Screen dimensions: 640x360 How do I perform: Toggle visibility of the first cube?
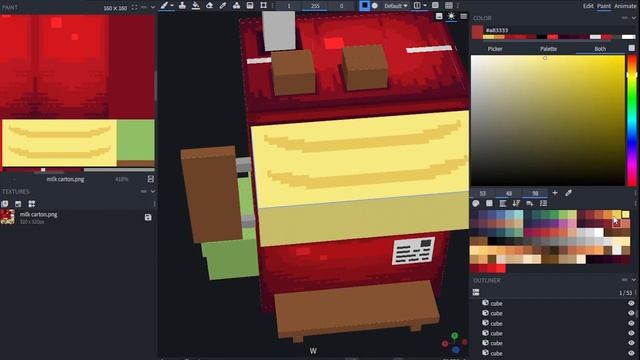pos(631,303)
